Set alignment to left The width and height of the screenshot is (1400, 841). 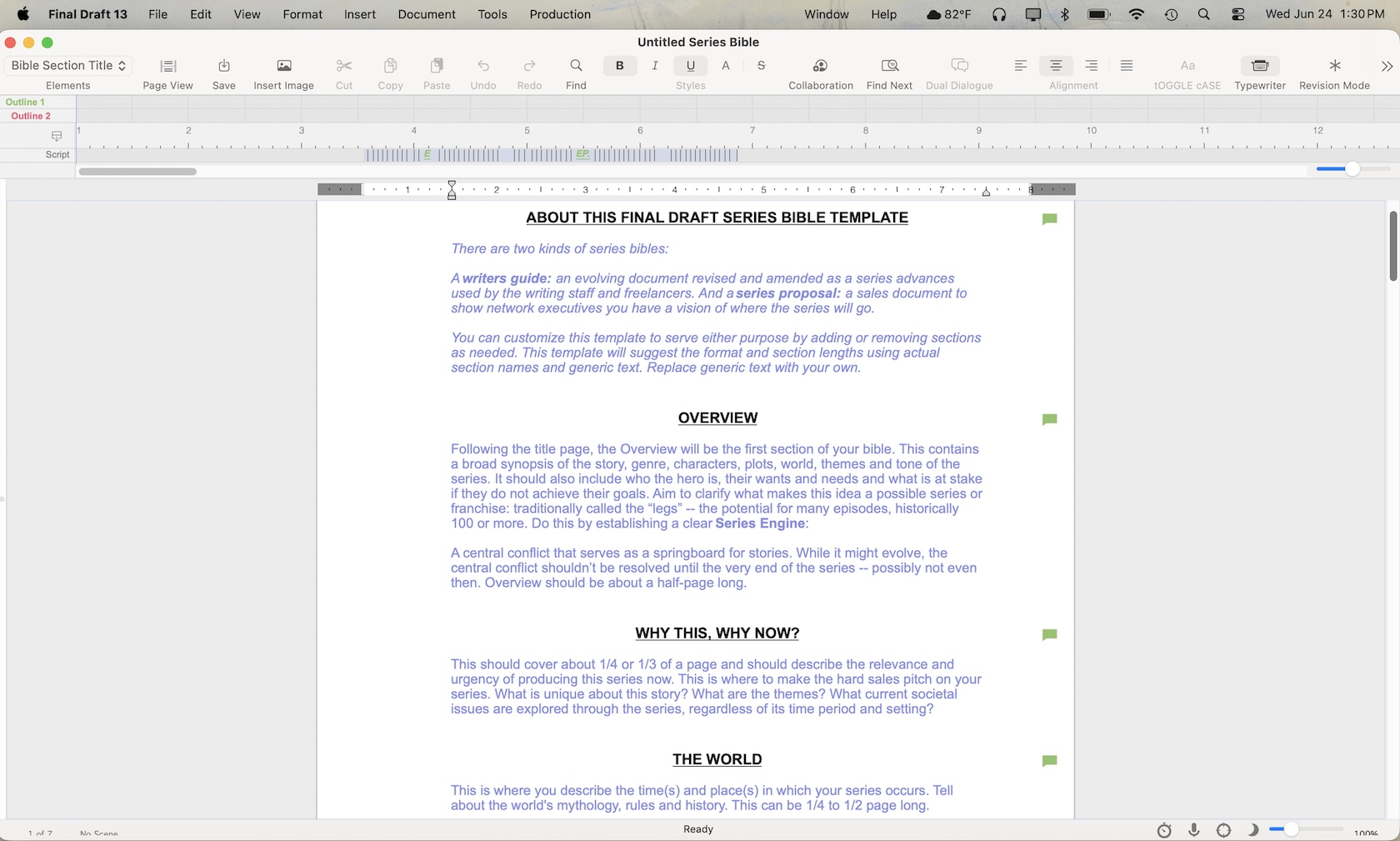(1020, 66)
